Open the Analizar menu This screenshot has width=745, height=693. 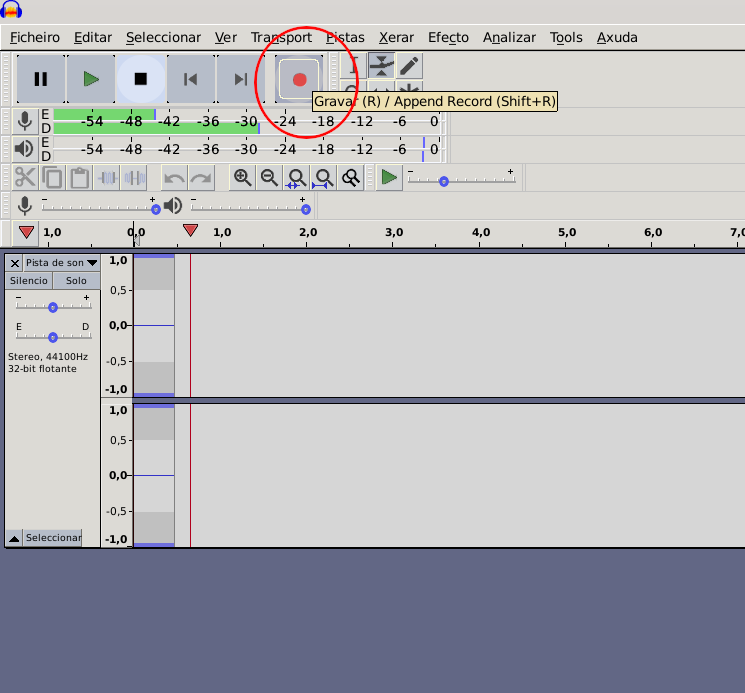click(509, 38)
